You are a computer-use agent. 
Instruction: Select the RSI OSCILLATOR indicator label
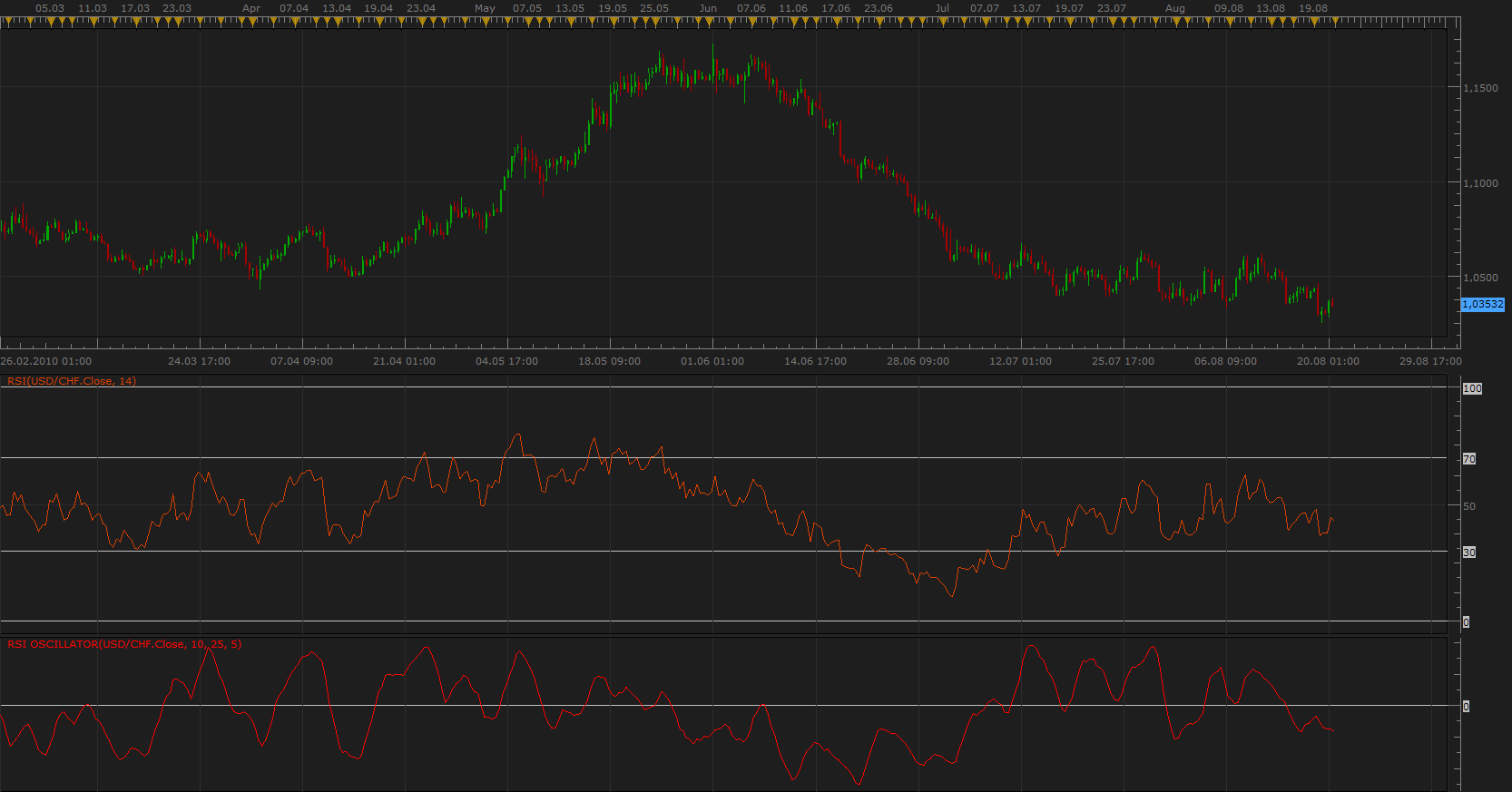[124, 644]
